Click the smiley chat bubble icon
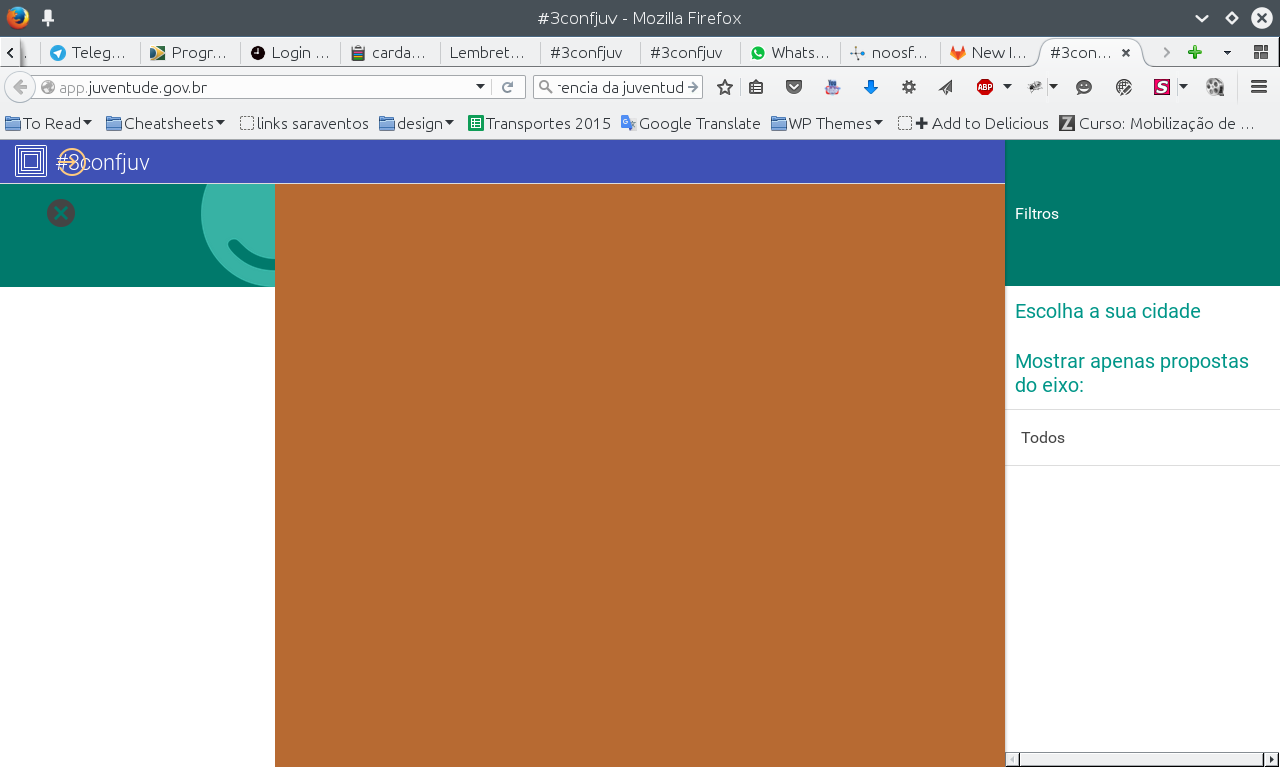This screenshot has width=1280, height=767. click(1084, 87)
